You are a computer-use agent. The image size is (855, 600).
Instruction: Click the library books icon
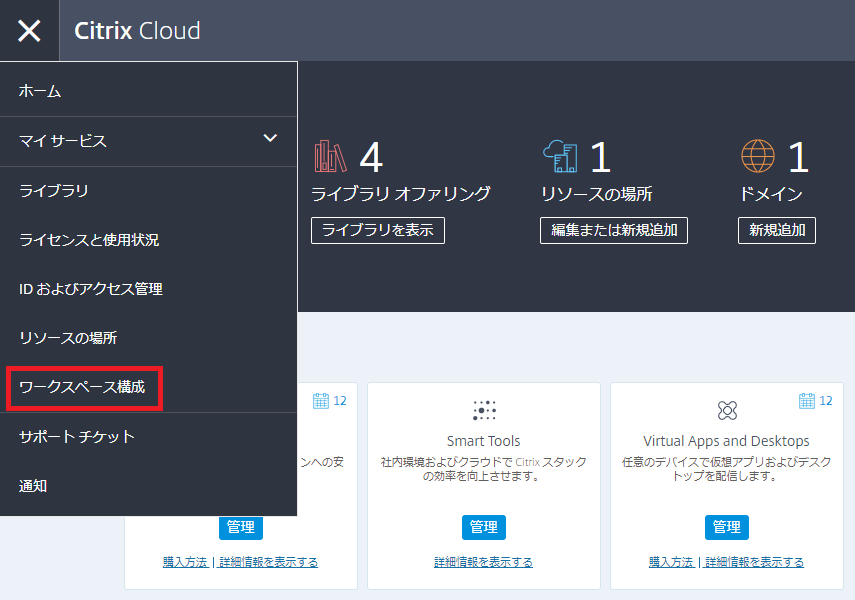tap(330, 157)
